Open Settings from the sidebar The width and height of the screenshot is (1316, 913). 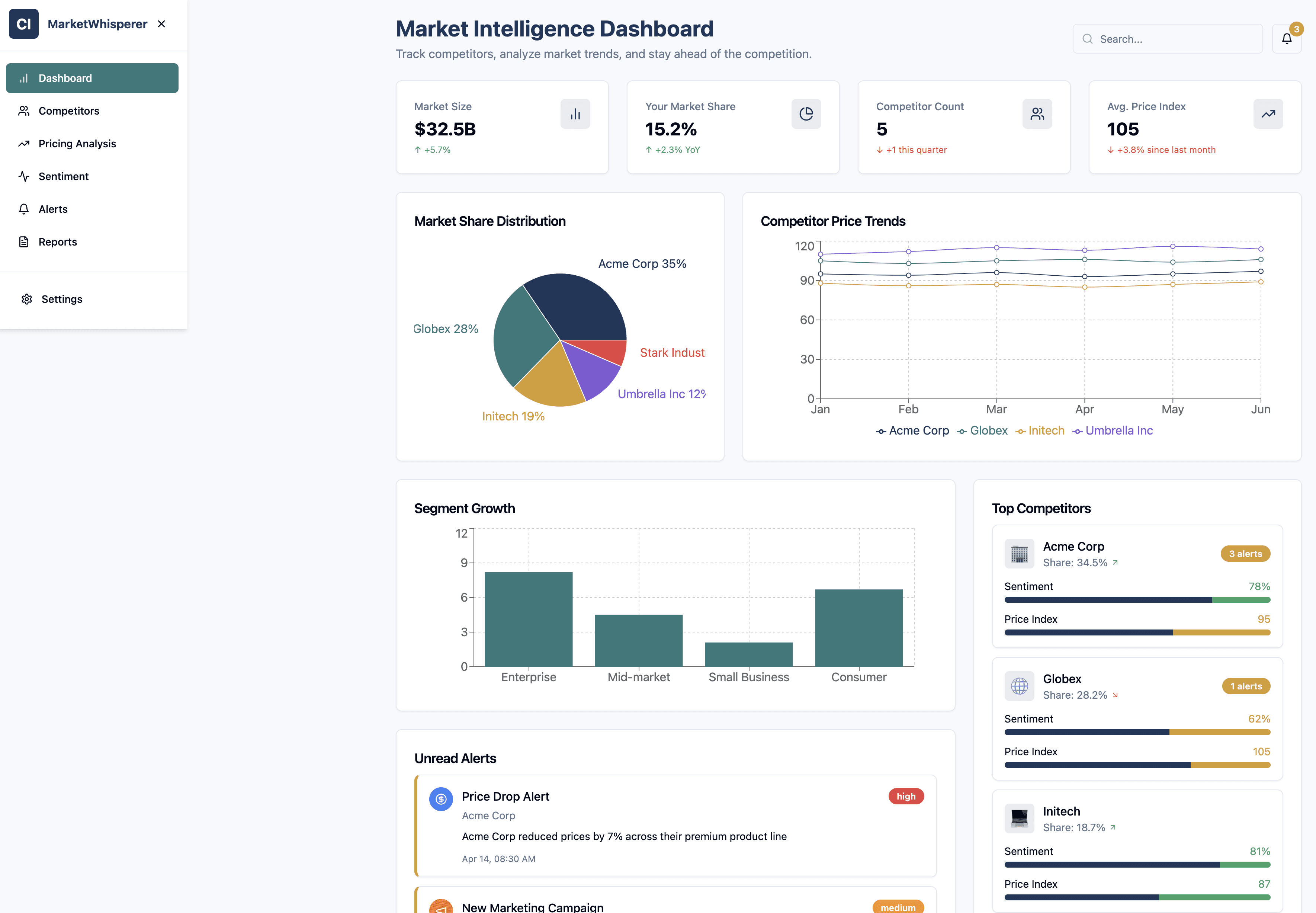61,299
